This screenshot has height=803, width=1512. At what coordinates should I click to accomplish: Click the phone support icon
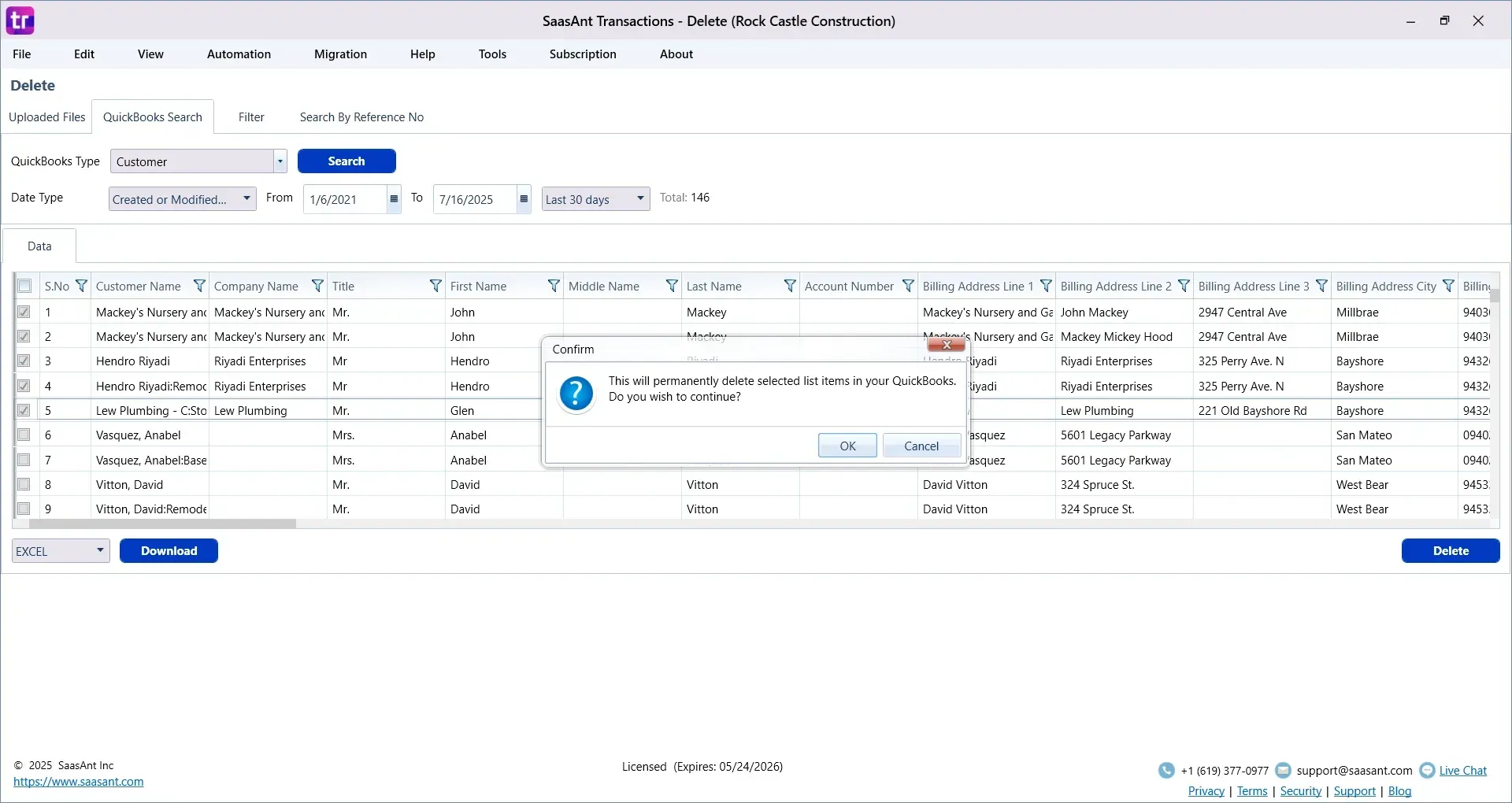(x=1166, y=771)
